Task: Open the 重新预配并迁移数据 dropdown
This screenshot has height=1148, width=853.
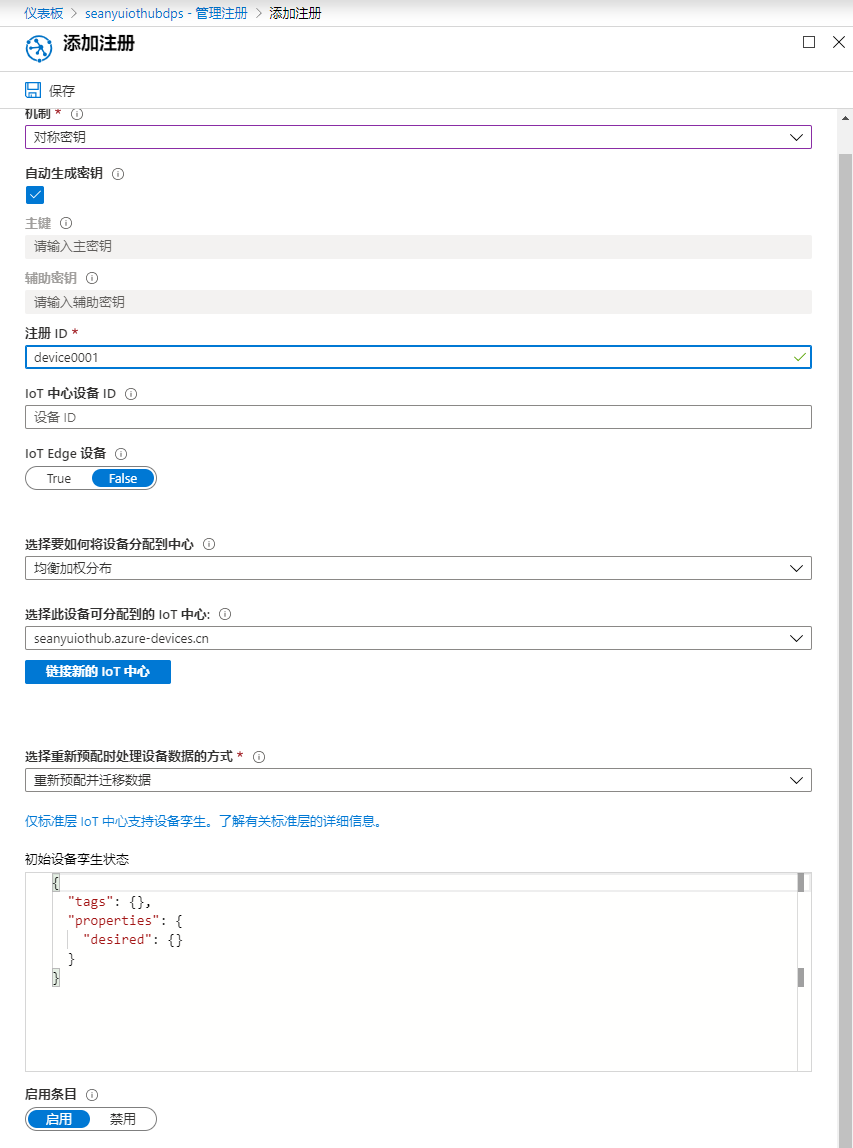Action: point(418,780)
